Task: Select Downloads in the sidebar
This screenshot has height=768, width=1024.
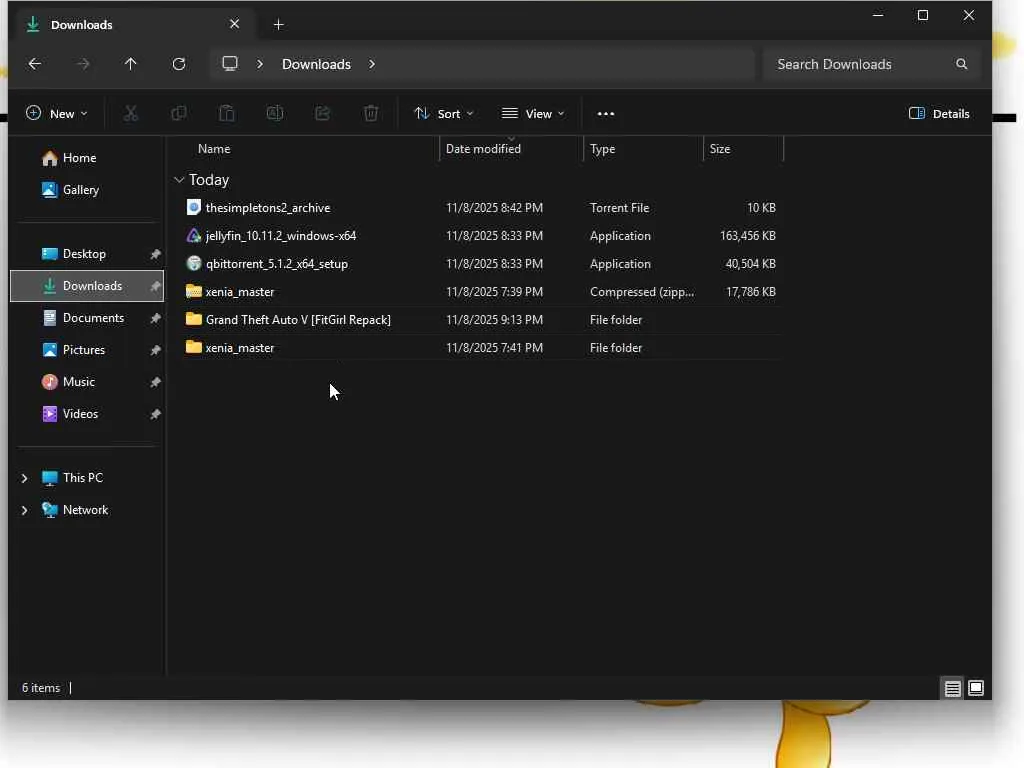Action: 87,286
